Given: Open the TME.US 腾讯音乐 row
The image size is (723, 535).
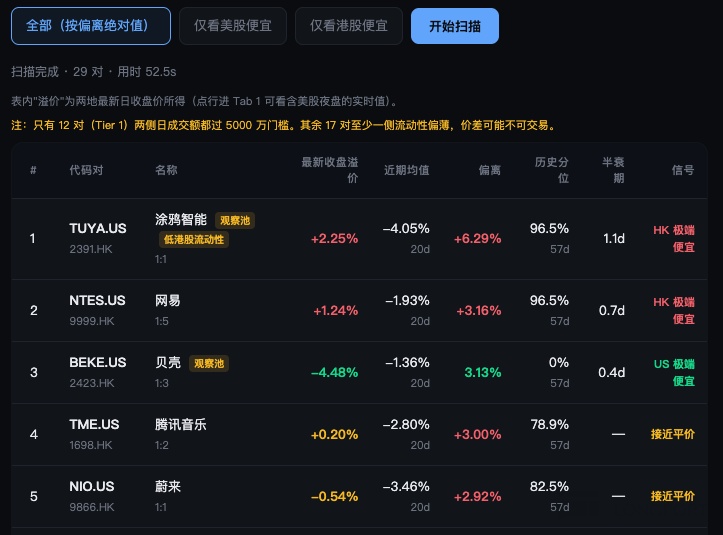Looking at the screenshot, I should coord(359,434).
